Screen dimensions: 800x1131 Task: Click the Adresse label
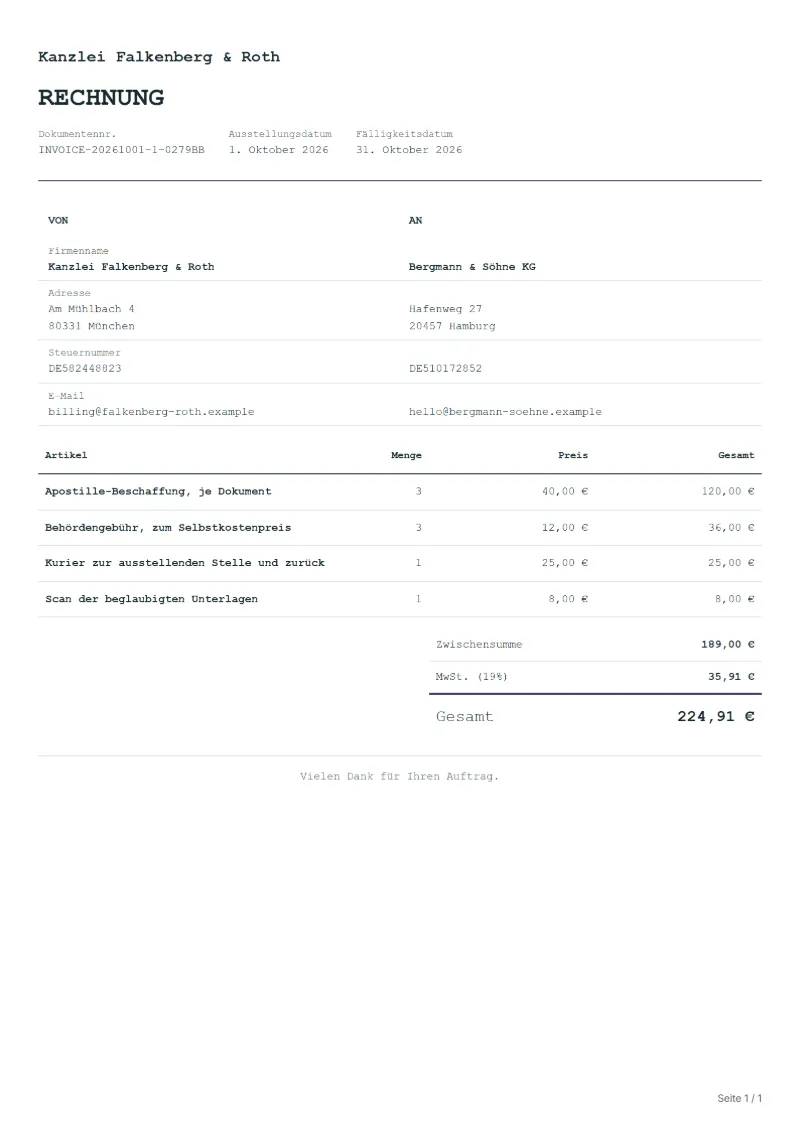[69, 293]
